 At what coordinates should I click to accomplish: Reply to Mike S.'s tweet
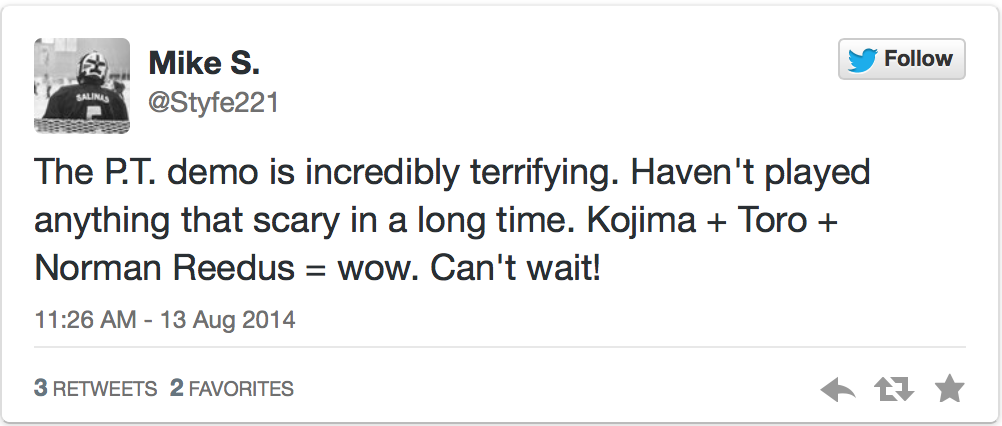click(x=837, y=389)
